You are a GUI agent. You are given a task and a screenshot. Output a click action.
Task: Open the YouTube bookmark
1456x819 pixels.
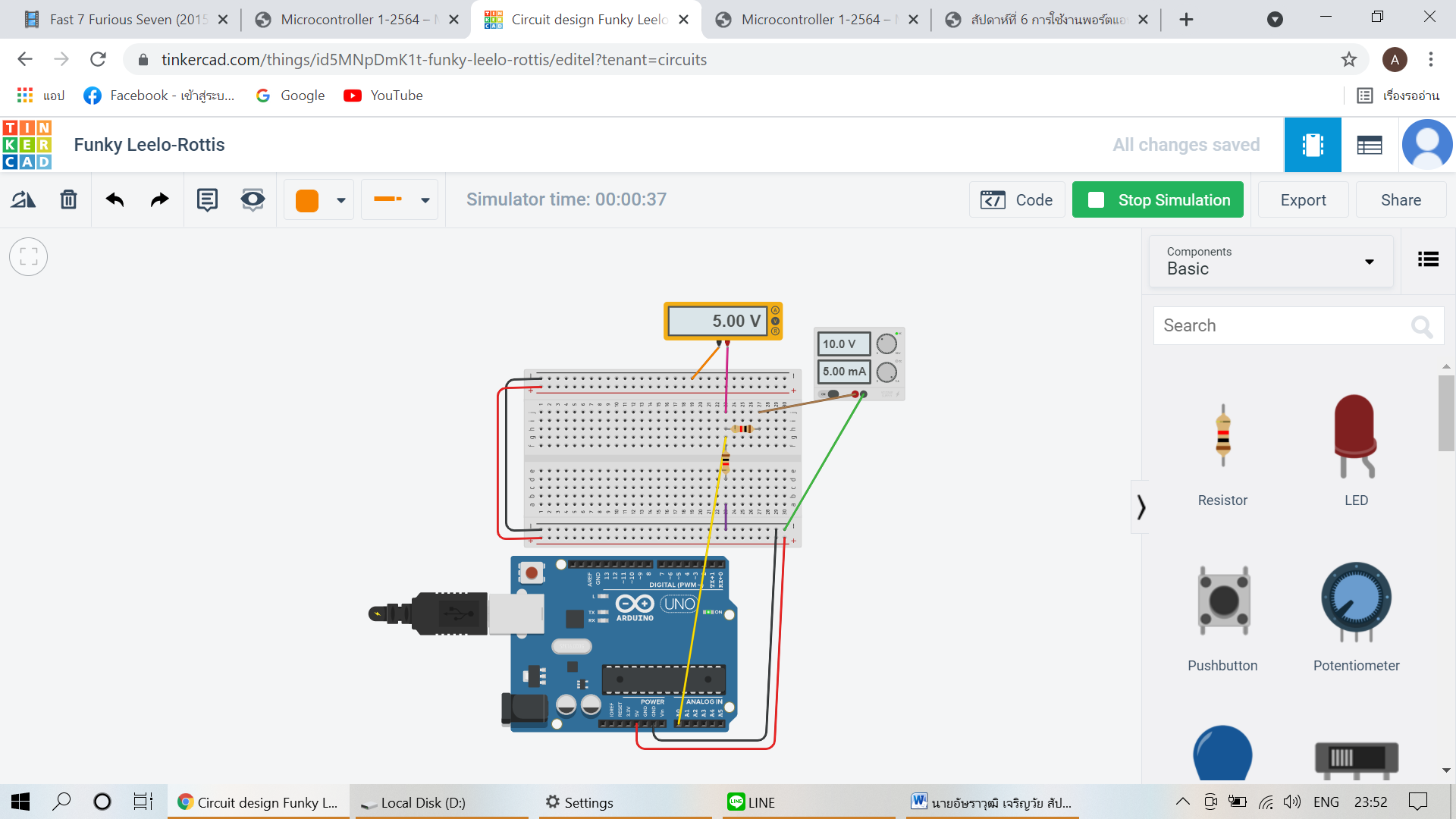tap(383, 96)
